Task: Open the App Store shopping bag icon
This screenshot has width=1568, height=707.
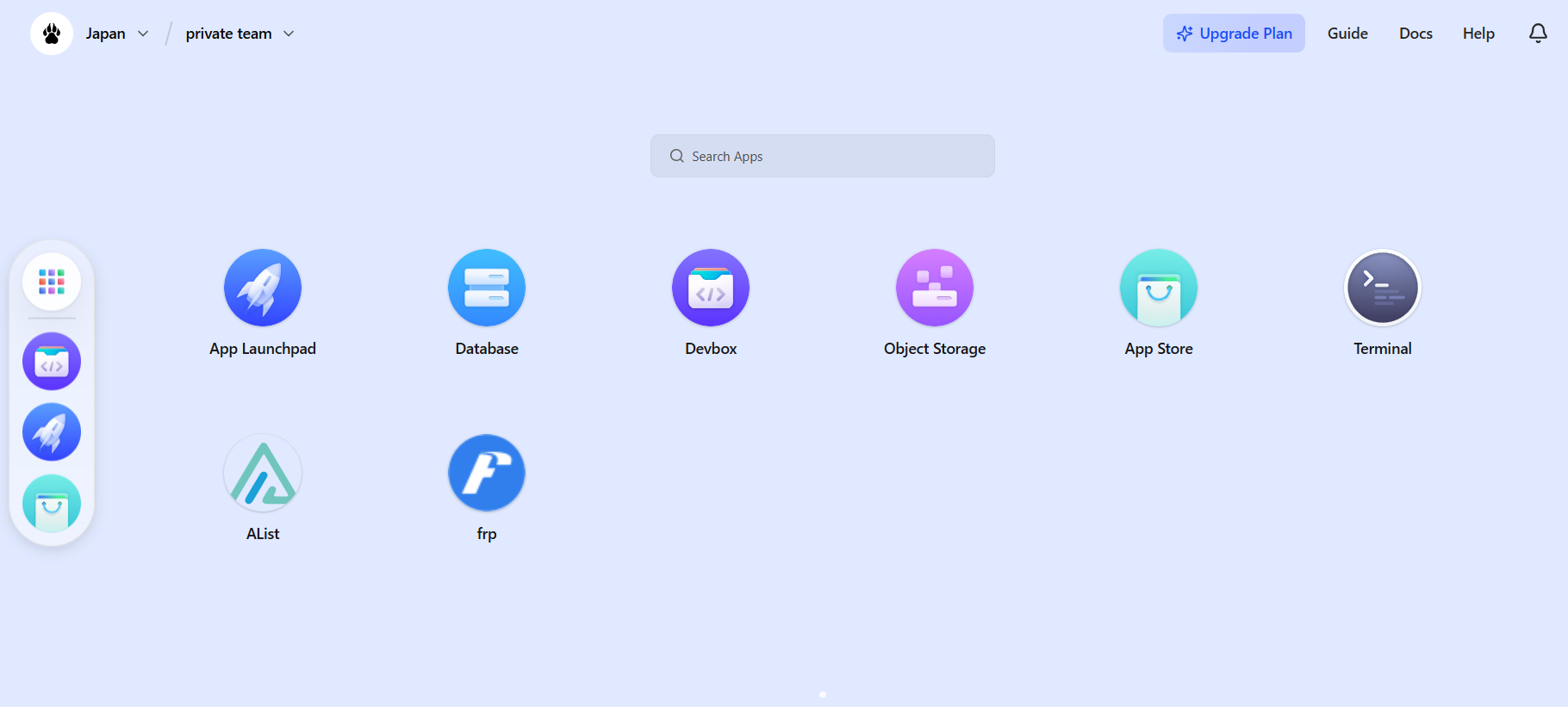Action: 1159,288
